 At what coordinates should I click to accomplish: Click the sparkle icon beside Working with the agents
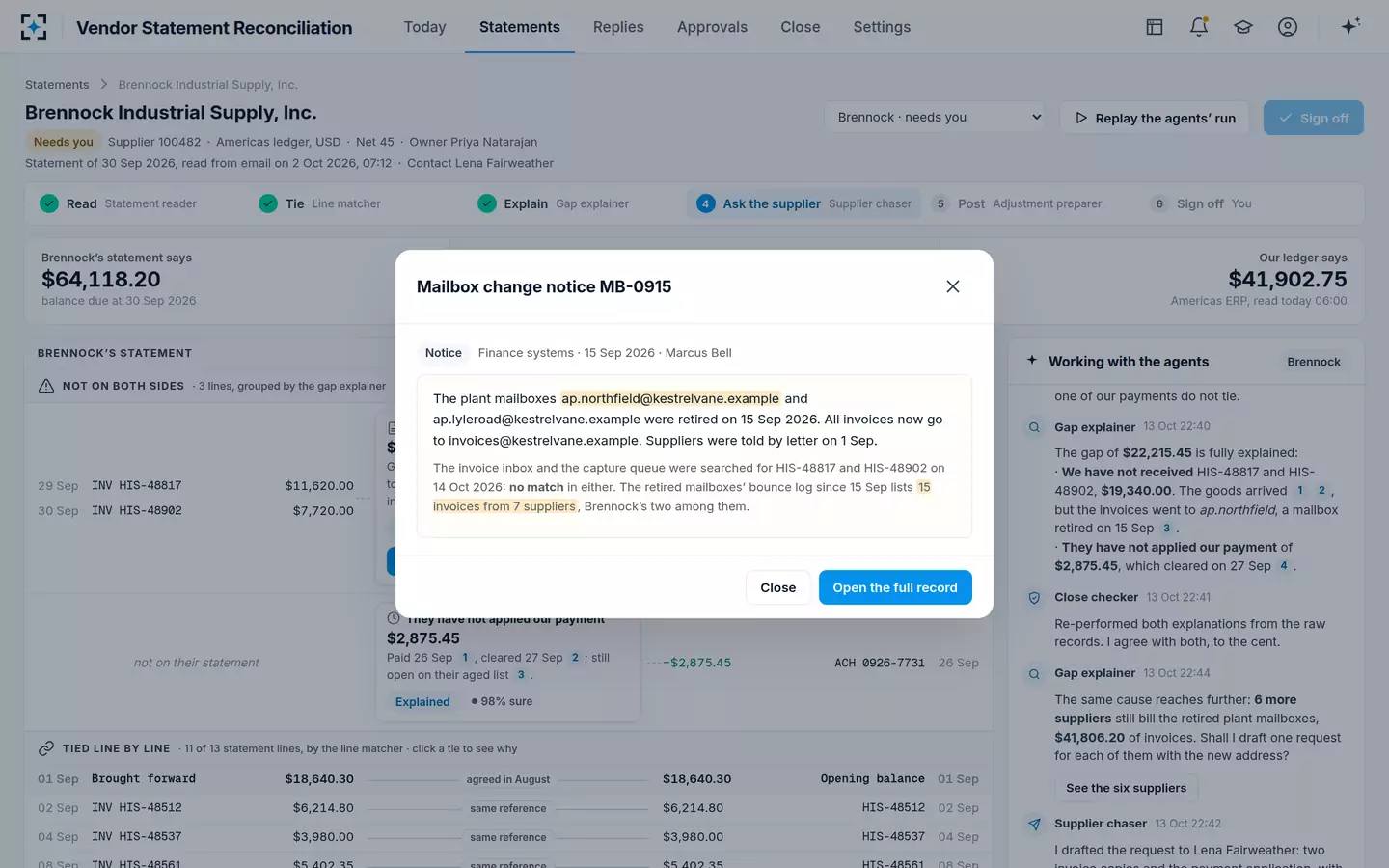point(1032,360)
